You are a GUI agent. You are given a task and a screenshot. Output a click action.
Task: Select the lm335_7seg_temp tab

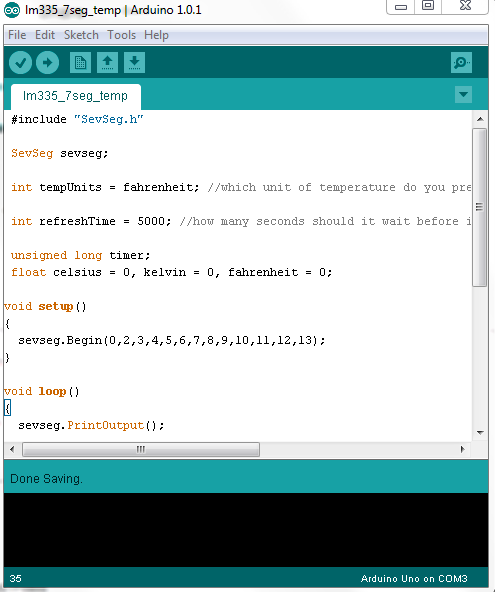[x=76, y=96]
